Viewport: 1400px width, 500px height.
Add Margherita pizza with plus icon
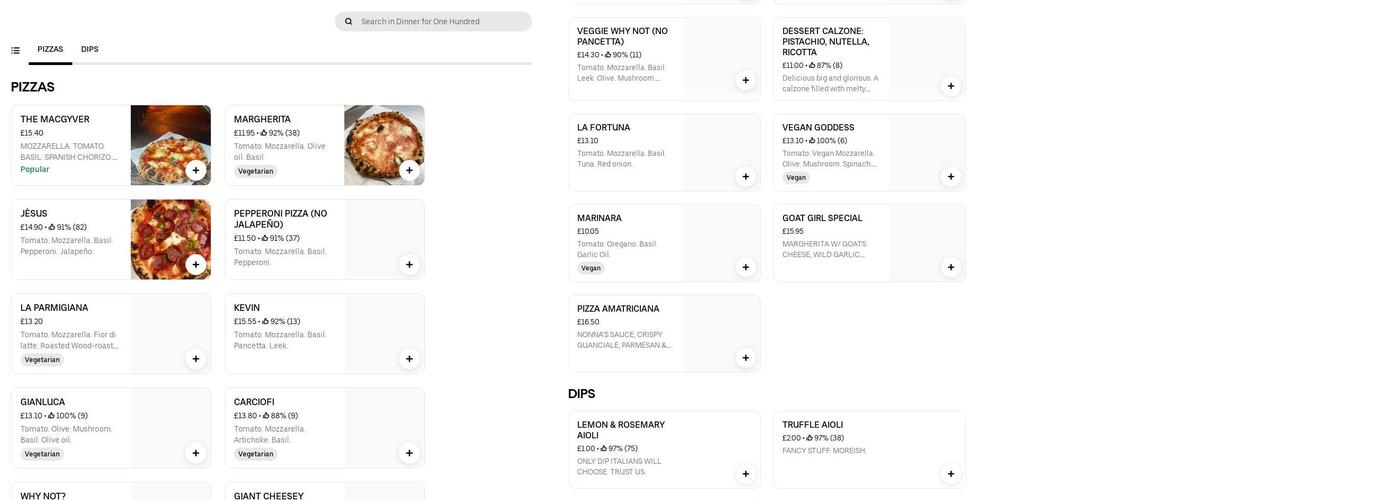click(409, 170)
